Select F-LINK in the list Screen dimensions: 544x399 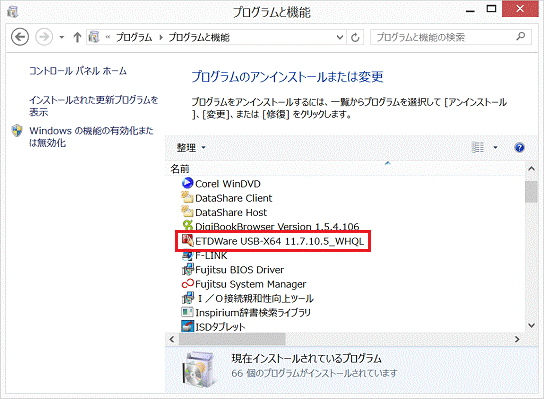pos(211,256)
